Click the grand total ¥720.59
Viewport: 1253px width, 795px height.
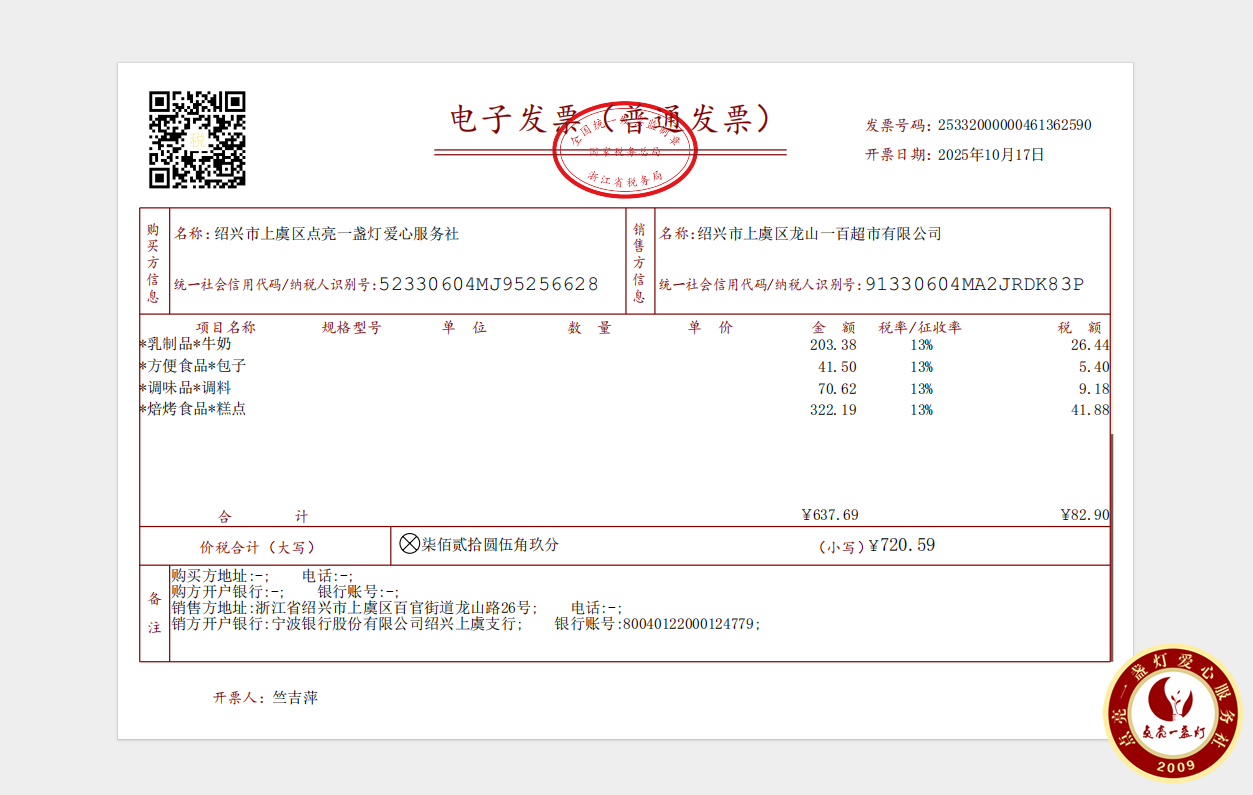tap(902, 545)
